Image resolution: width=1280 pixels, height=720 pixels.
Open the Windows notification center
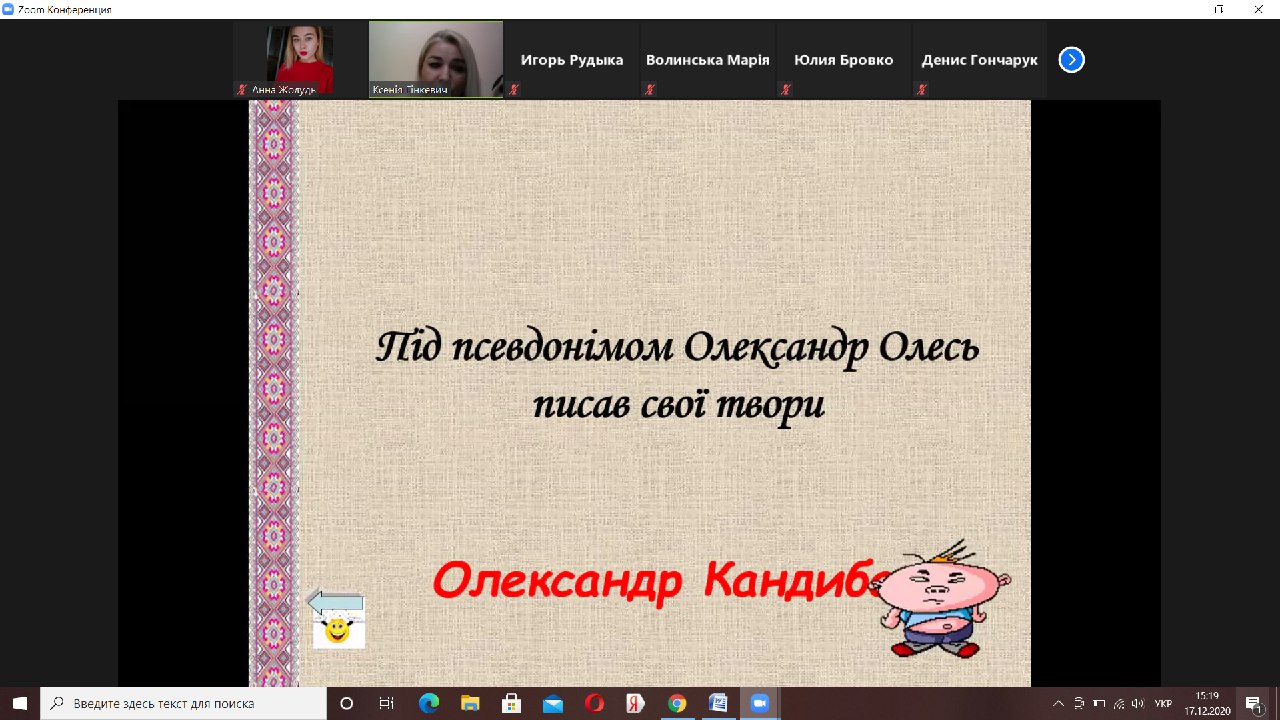pyautogui.click(x=1253, y=703)
